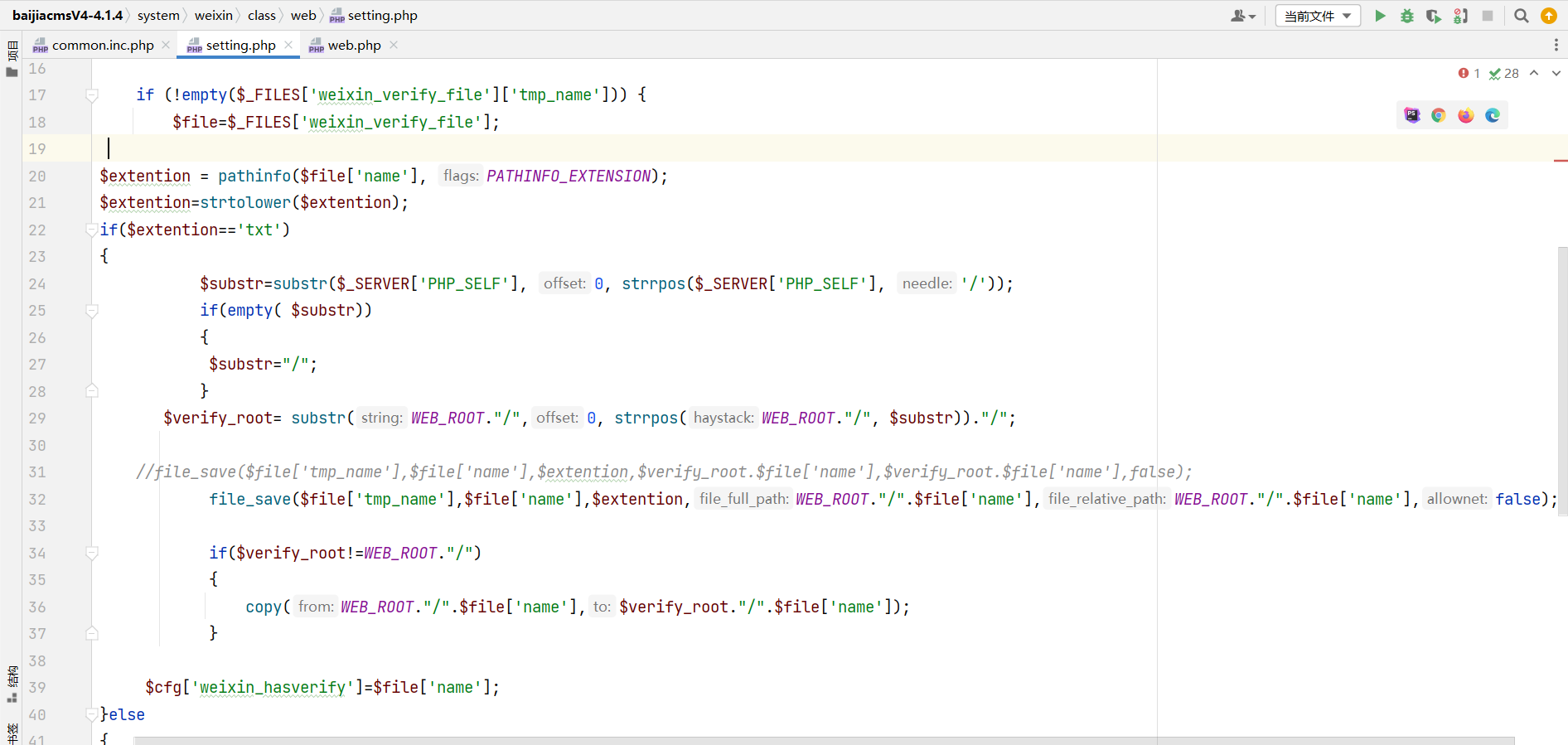Viewport: 1568px width, 745px height.
Task: Close the web.php tab
Action: click(x=394, y=45)
